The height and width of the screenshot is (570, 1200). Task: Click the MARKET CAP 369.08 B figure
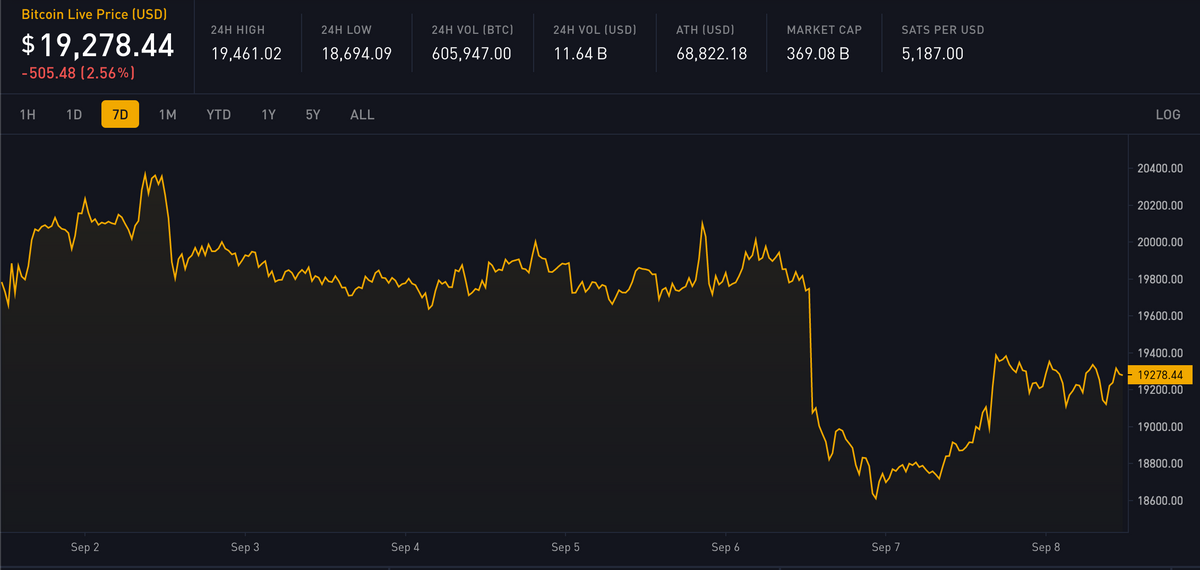[818, 54]
